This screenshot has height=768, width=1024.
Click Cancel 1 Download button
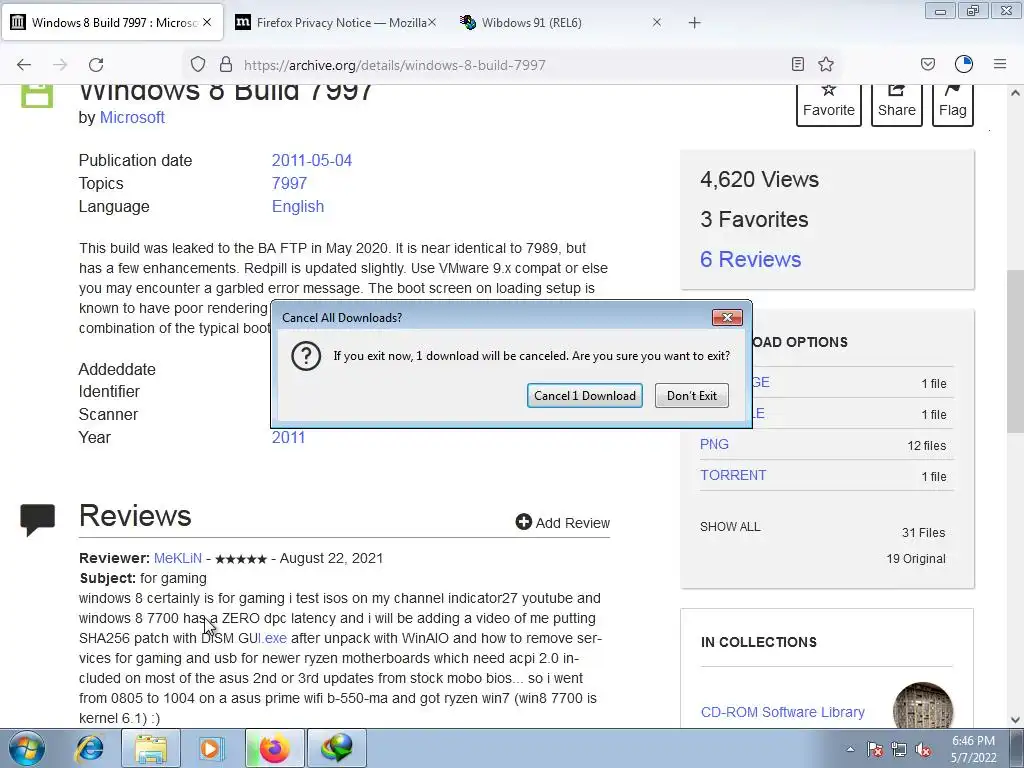(x=584, y=395)
